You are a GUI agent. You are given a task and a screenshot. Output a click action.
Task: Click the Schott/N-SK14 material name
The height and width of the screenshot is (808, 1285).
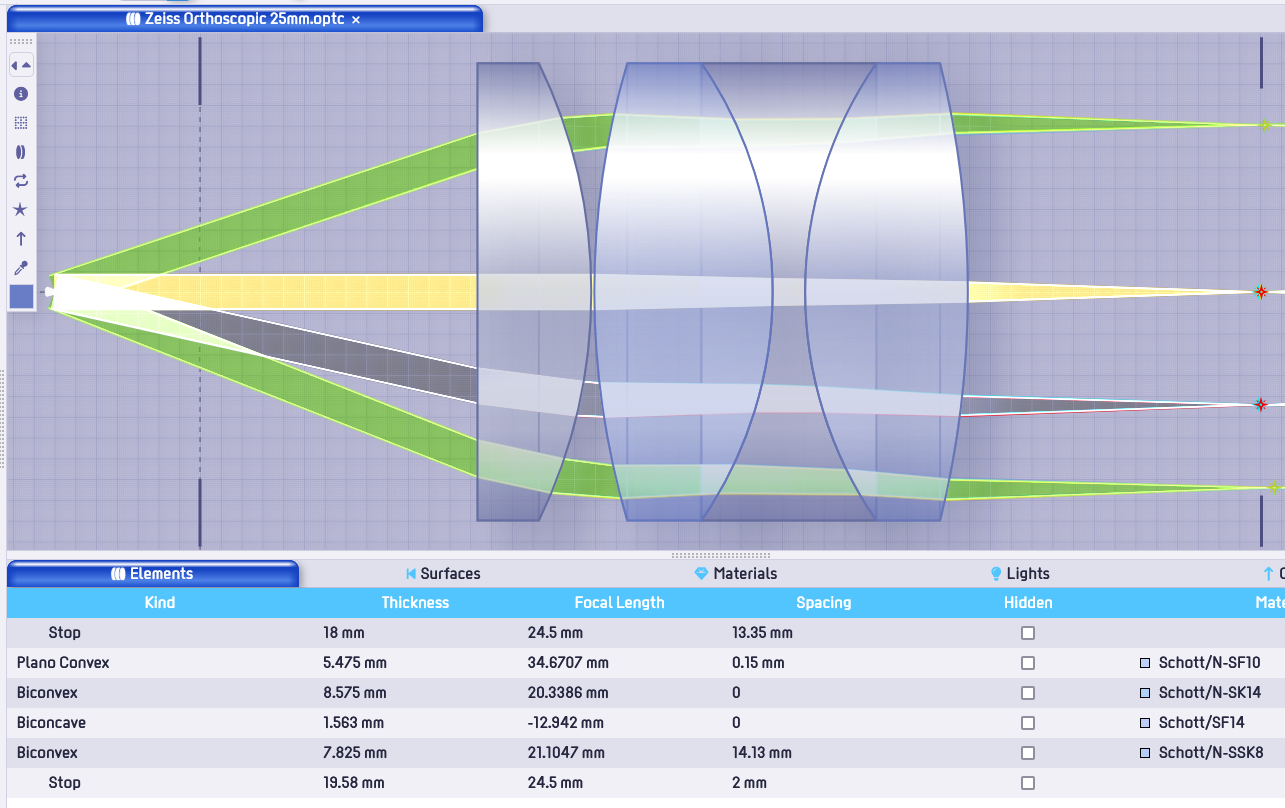tap(1209, 693)
